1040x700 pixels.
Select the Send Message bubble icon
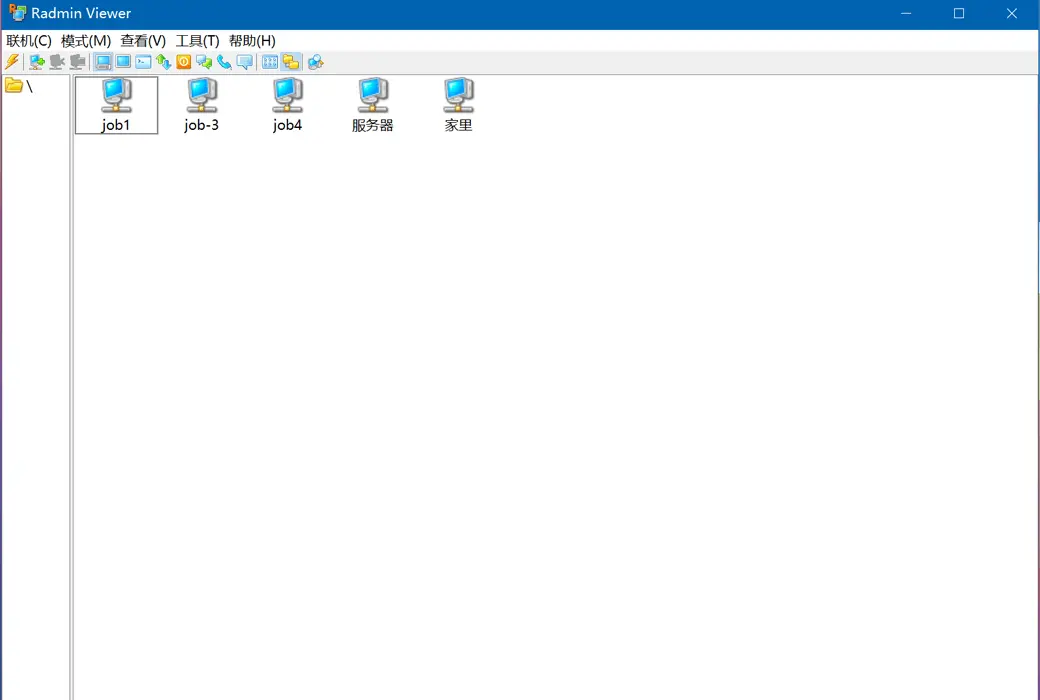click(245, 62)
